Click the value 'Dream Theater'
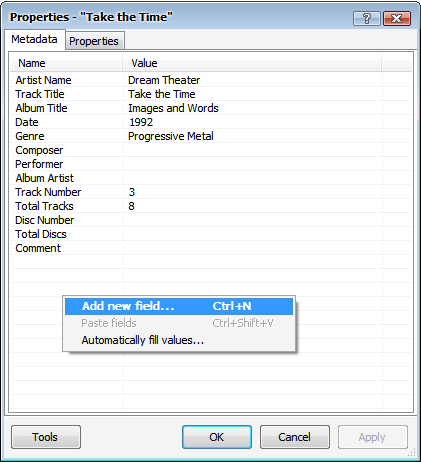 [x=164, y=80]
